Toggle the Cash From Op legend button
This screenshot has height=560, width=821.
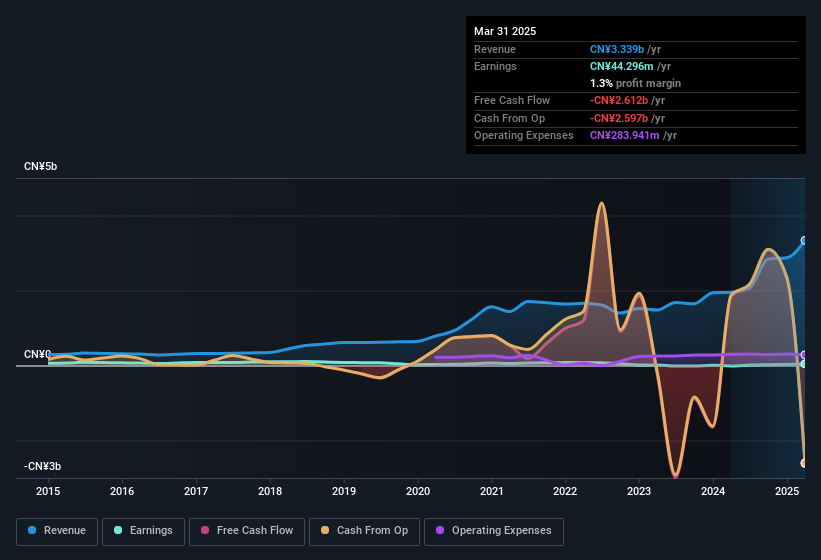364,531
